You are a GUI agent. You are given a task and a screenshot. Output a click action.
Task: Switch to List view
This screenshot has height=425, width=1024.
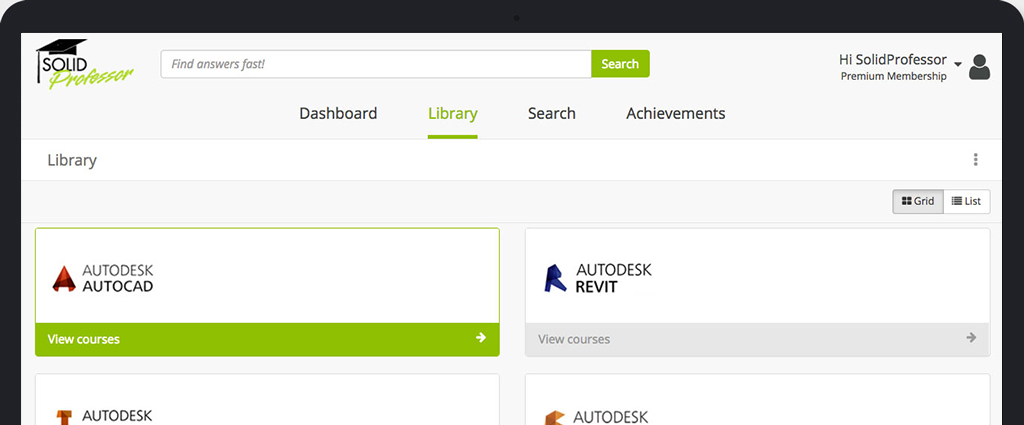[x=966, y=201]
